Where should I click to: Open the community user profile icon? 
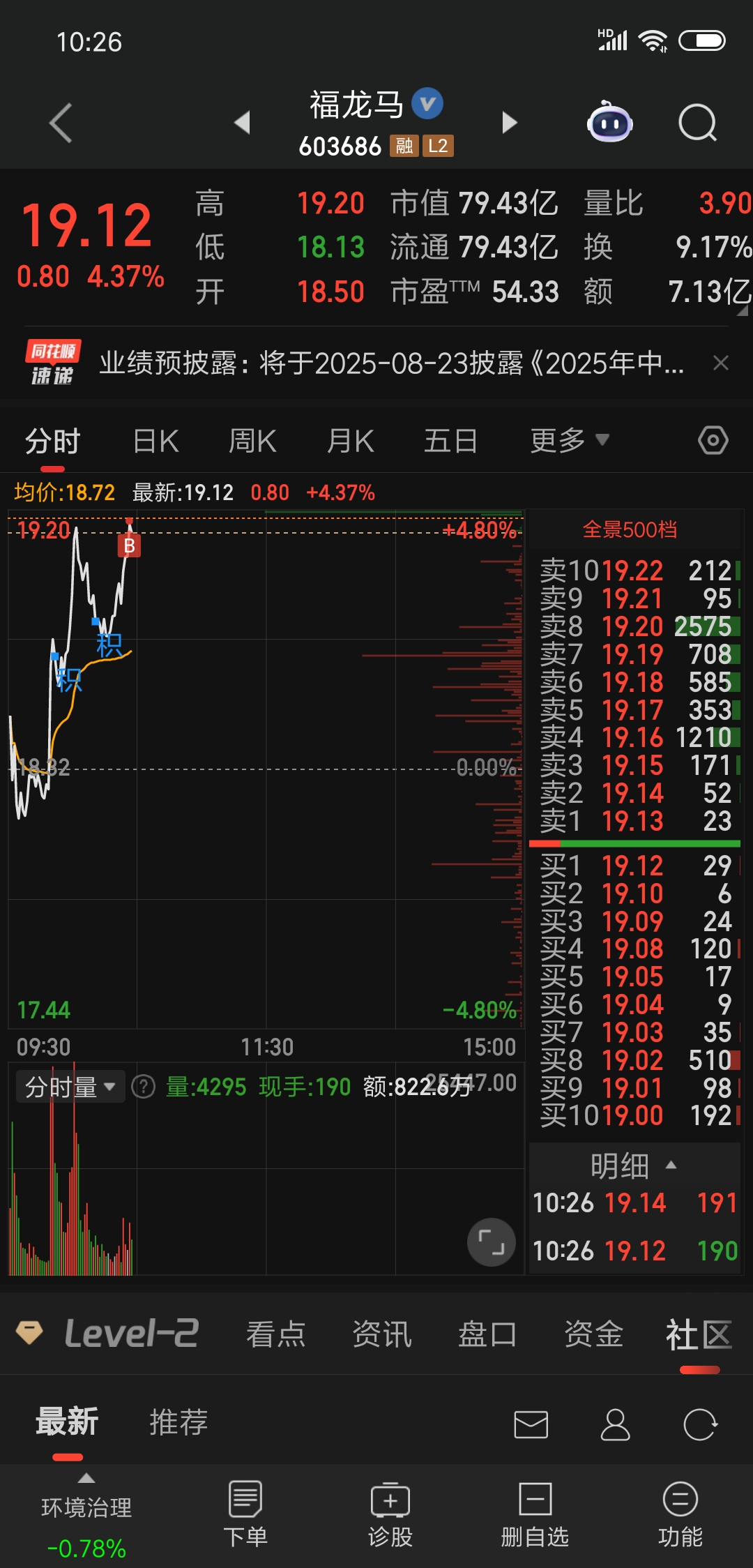coord(615,1424)
